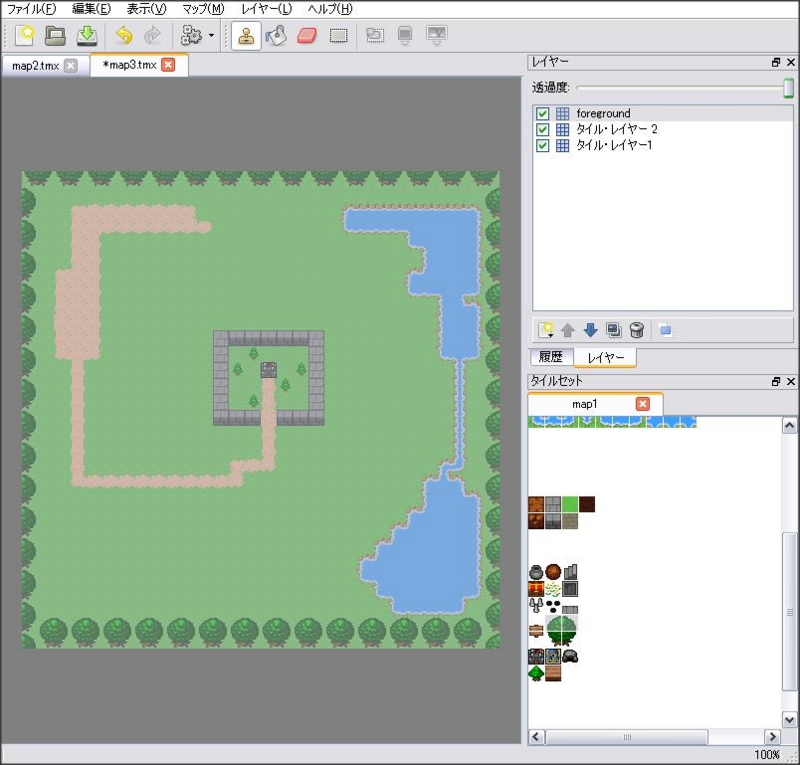The width and height of the screenshot is (800, 765).
Task: Uncheck タイル・レイヤー 2 visibility checkbox
Action: coord(542,130)
